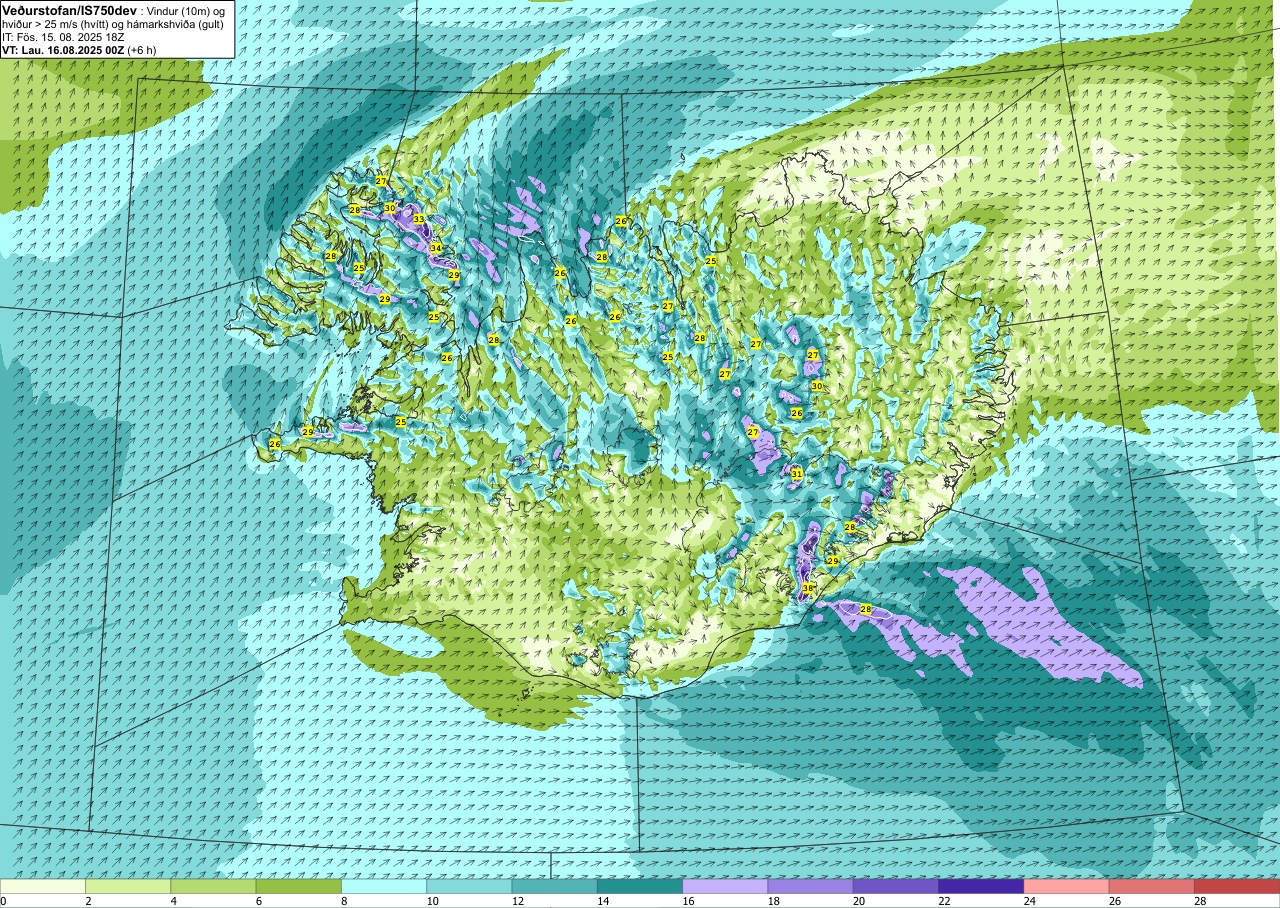The width and height of the screenshot is (1280, 908).
Task: Click the 22–24 m/s dark indigo legend swatch
Action: click(981, 886)
